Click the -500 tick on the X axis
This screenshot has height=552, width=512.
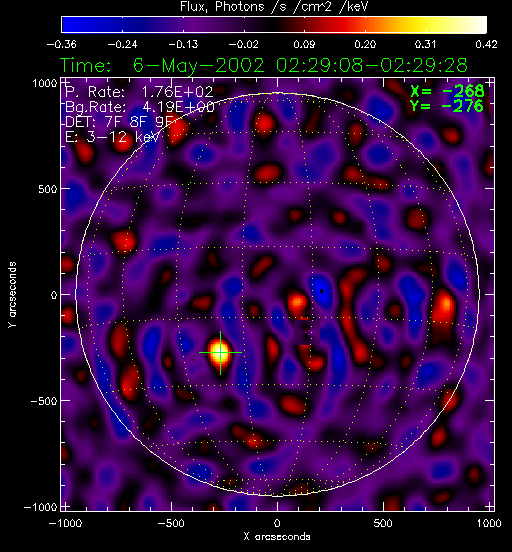(x=171, y=523)
